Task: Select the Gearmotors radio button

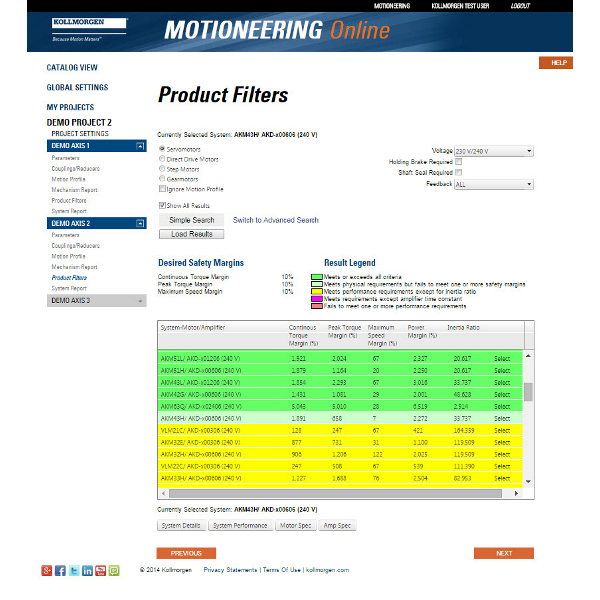Action: (162, 179)
